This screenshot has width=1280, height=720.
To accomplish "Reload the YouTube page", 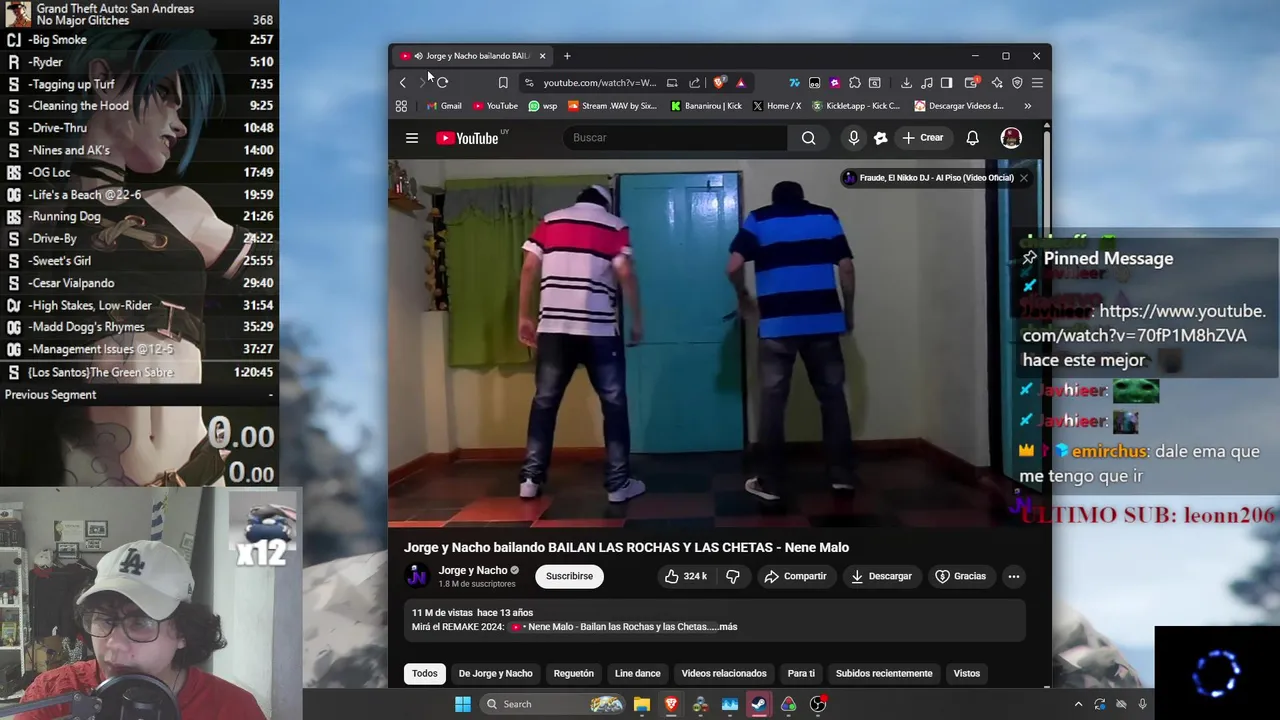I will click(x=442, y=83).
